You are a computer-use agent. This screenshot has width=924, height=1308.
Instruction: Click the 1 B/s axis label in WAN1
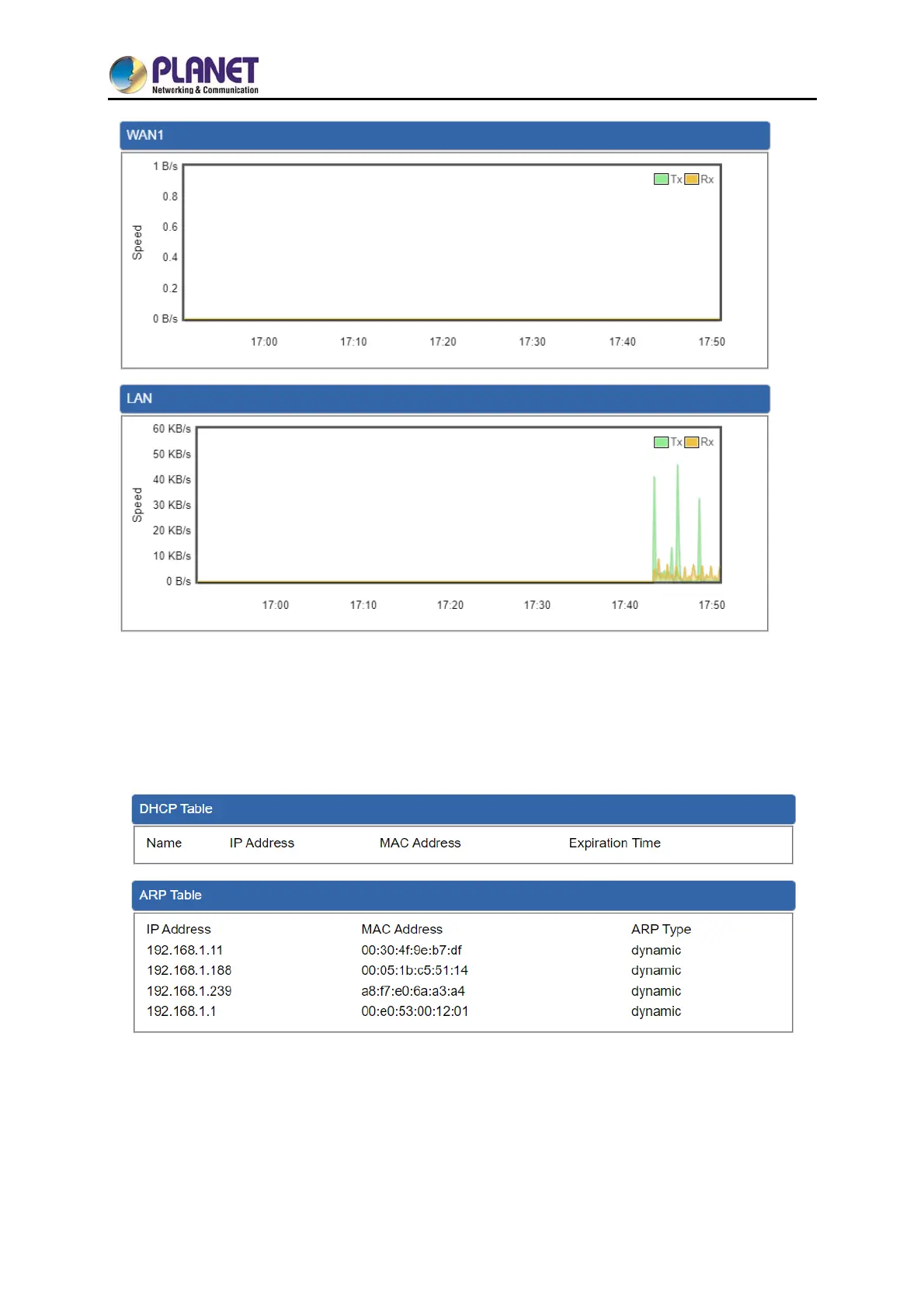(x=165, y=166)
